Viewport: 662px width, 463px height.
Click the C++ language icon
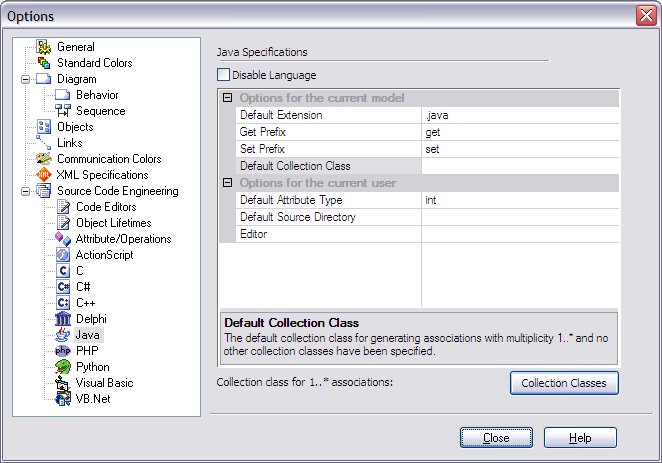coord(63,303)
